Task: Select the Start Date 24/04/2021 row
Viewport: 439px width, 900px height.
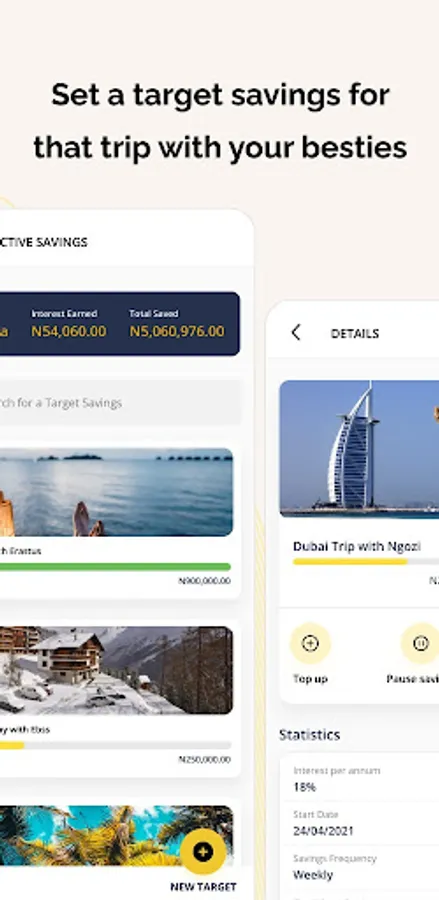Action: [360, 823]
